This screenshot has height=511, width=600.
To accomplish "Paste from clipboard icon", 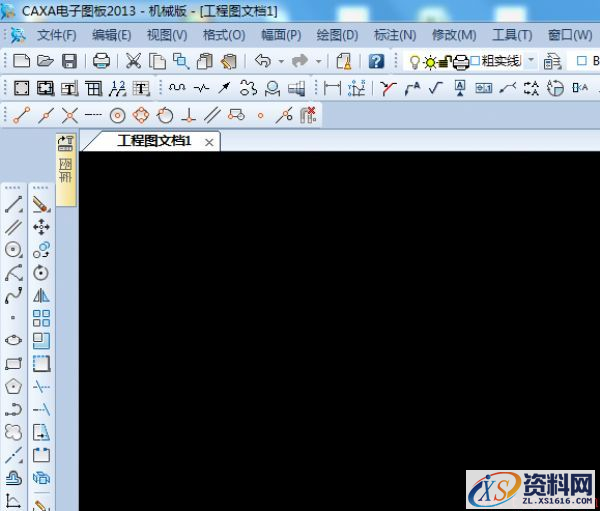I will pyautogui.click(x=205, y=61).
